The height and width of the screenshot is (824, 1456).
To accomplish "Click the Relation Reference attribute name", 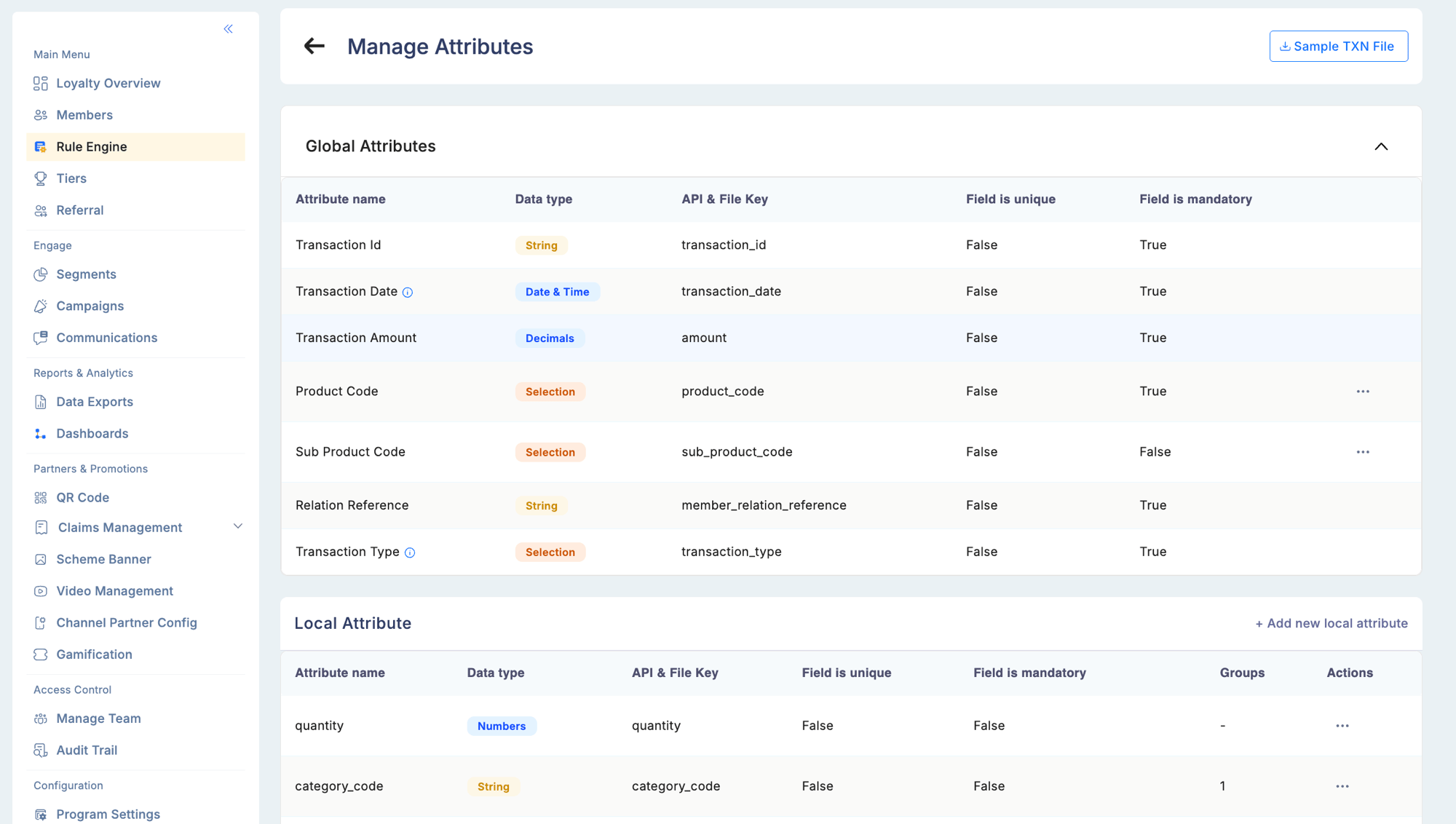I will [x=352, y=505].
